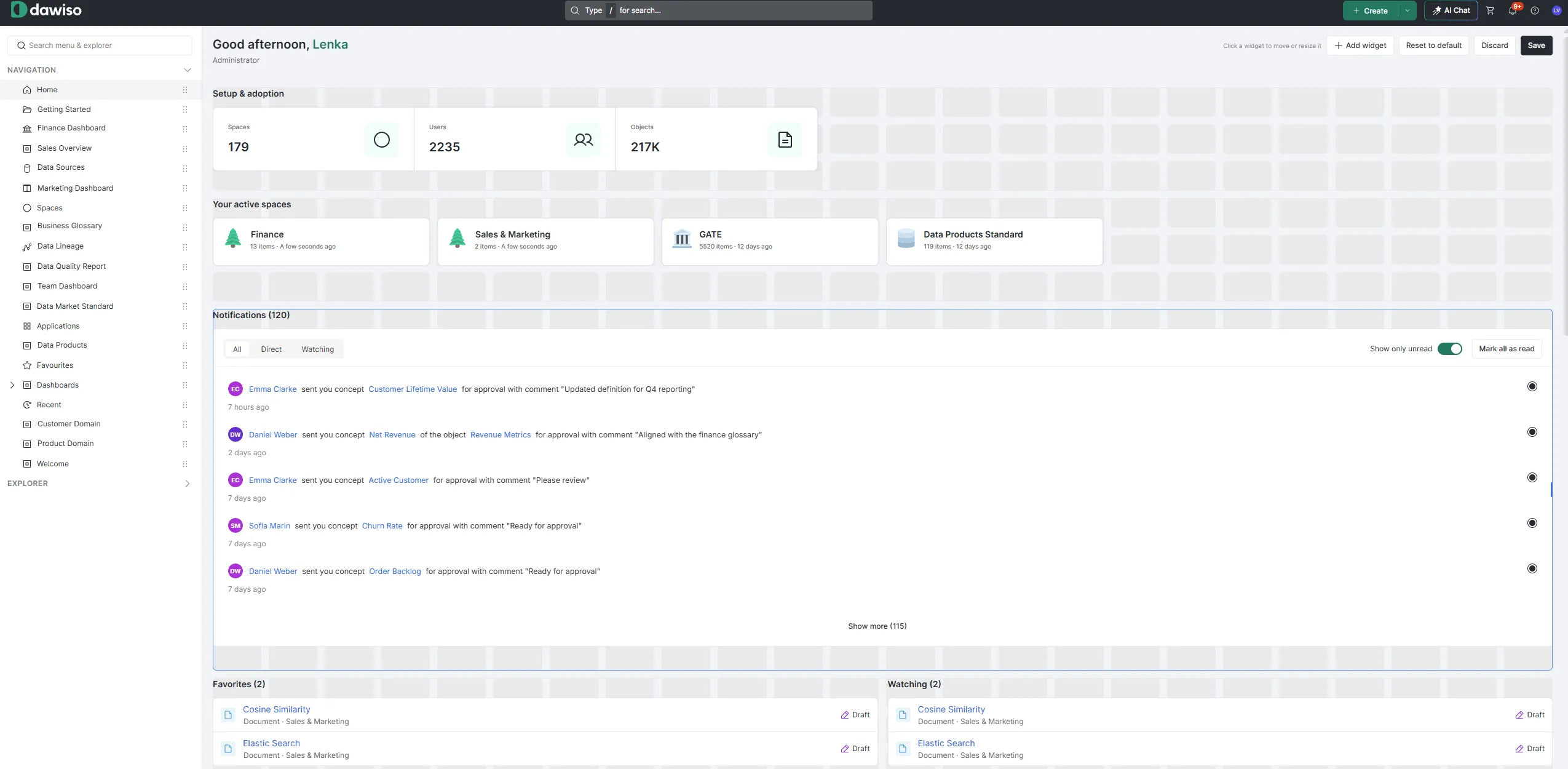Open the shopping cart icon
Screen dimensions: 1568x769
[1490, 10]
